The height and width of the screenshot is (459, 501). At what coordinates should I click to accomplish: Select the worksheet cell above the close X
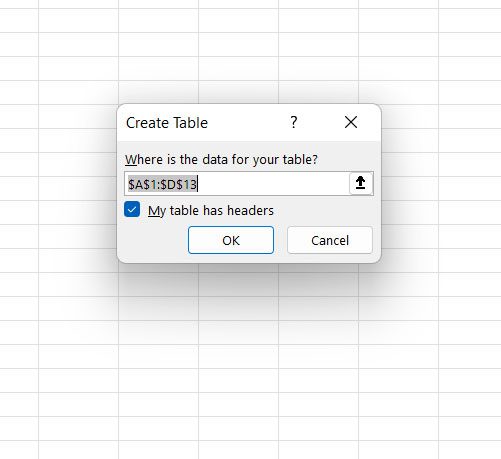click(x=318, y=92)
